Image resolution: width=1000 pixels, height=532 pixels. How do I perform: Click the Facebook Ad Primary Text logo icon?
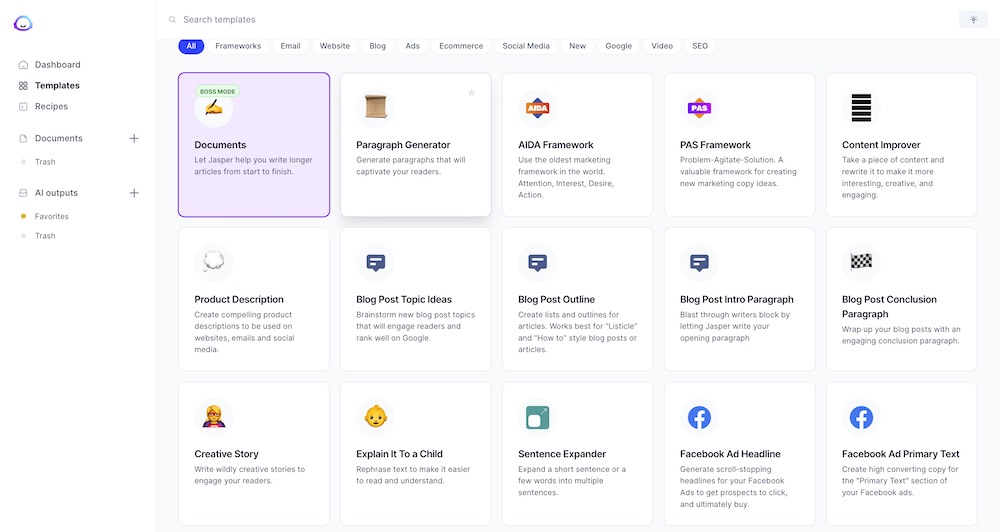pos(861,417)
